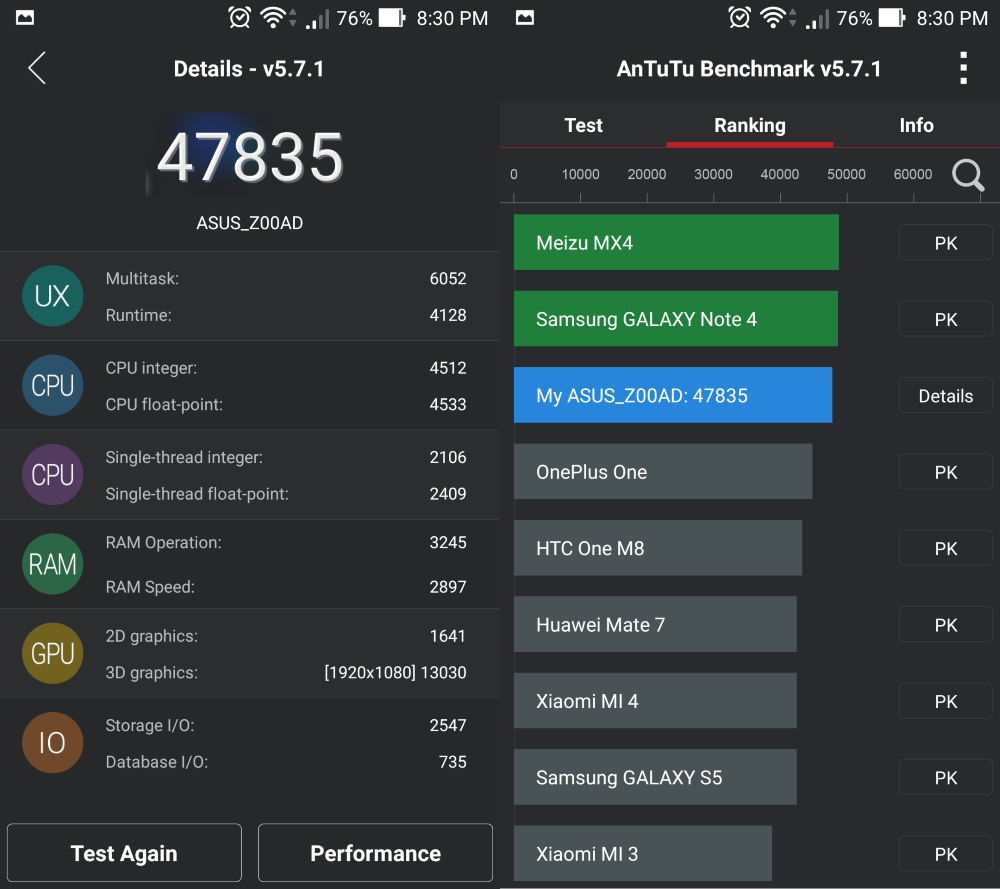
Task: Click PK next to Huawei Mate 7
Action: pyautogui.click(x=946, y=625)
